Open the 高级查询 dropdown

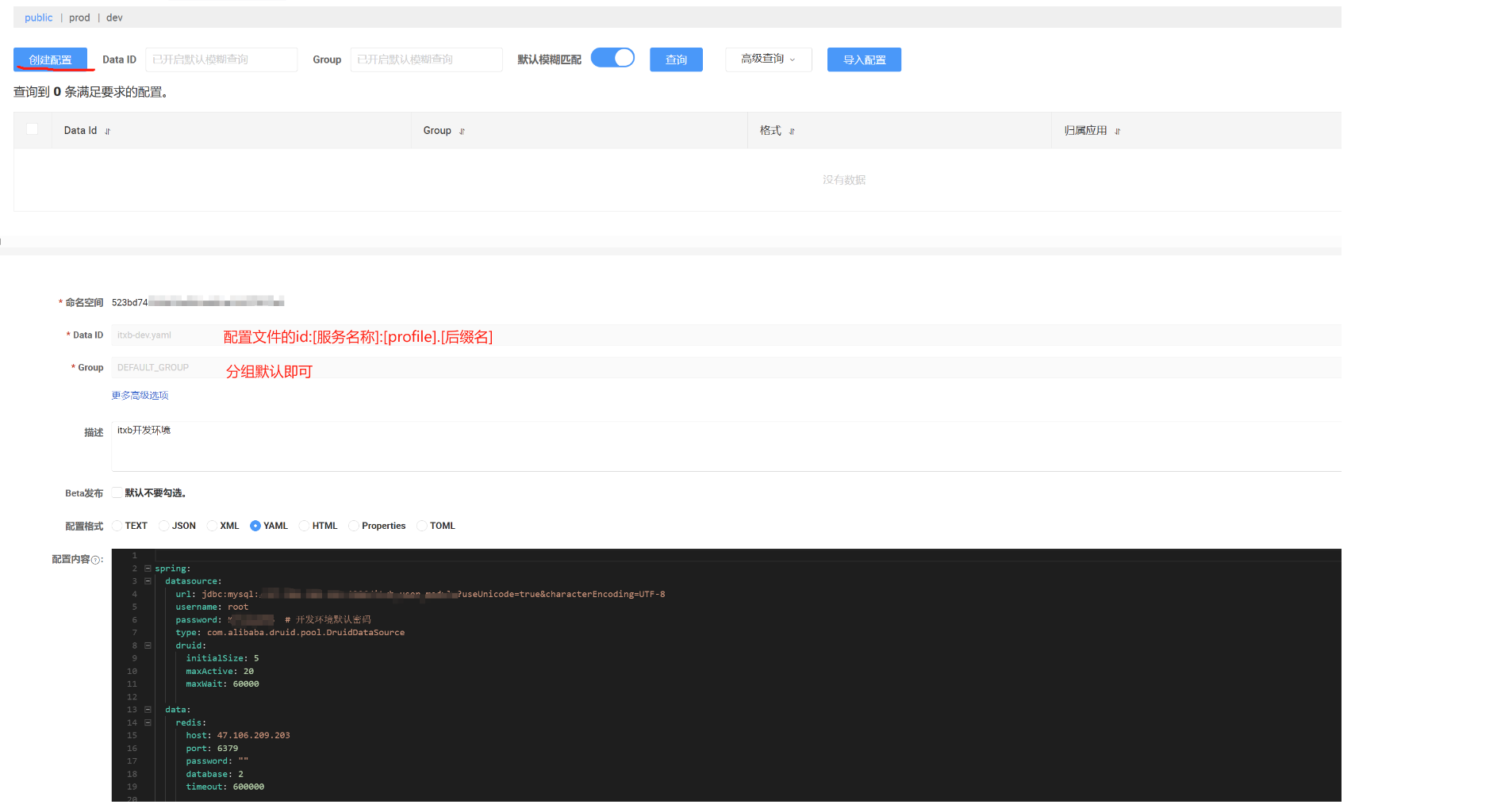767,59
